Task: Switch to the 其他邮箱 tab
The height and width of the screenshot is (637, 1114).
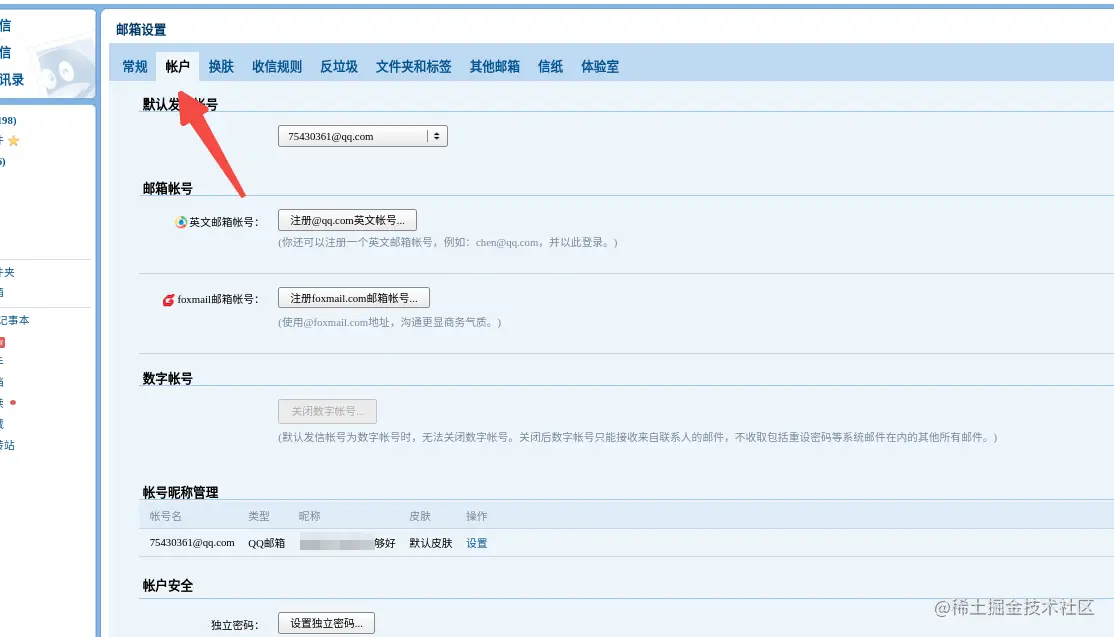Action: (x=494, y=67)
